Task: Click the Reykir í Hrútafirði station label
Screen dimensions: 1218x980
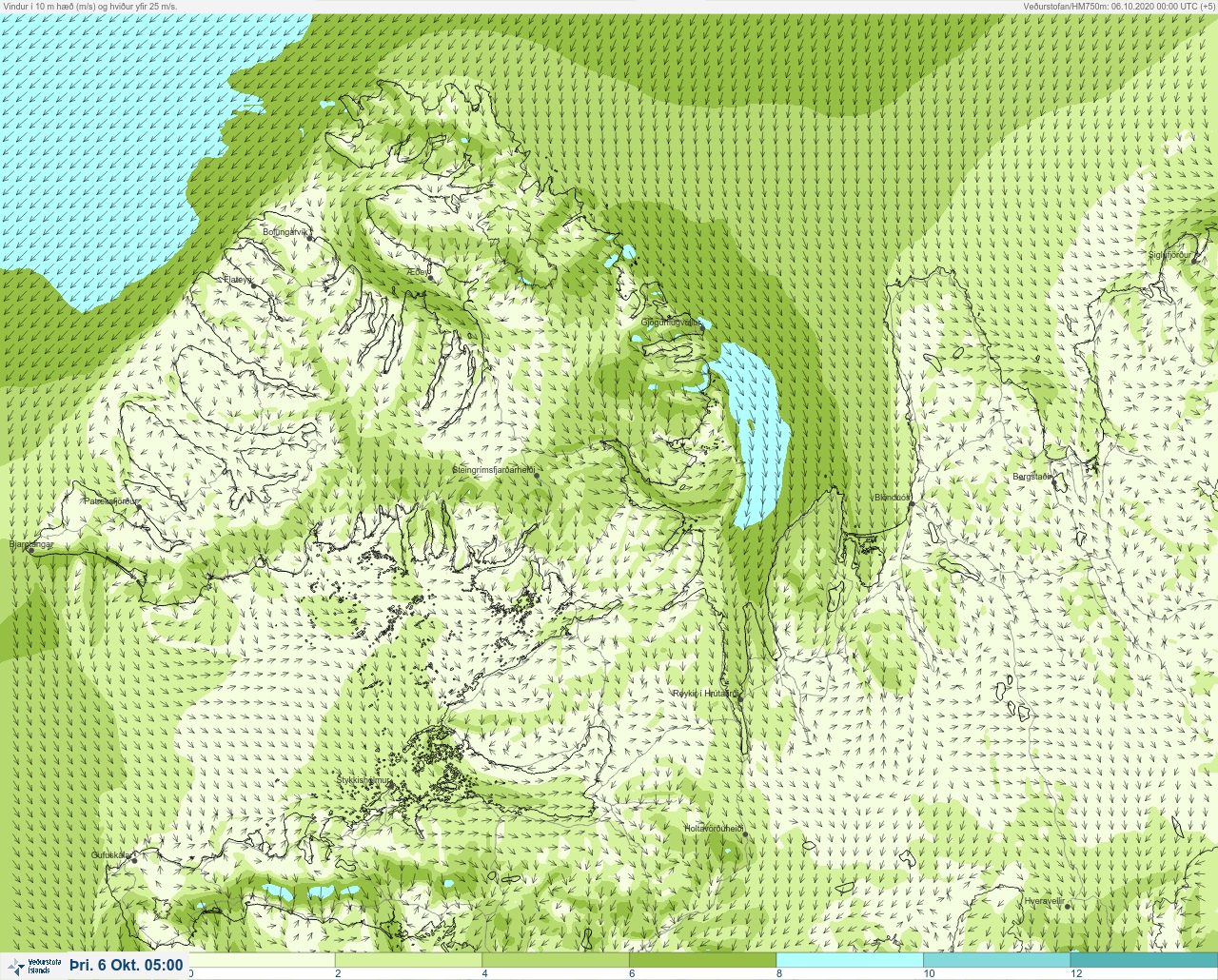Action: coord(704,694)
